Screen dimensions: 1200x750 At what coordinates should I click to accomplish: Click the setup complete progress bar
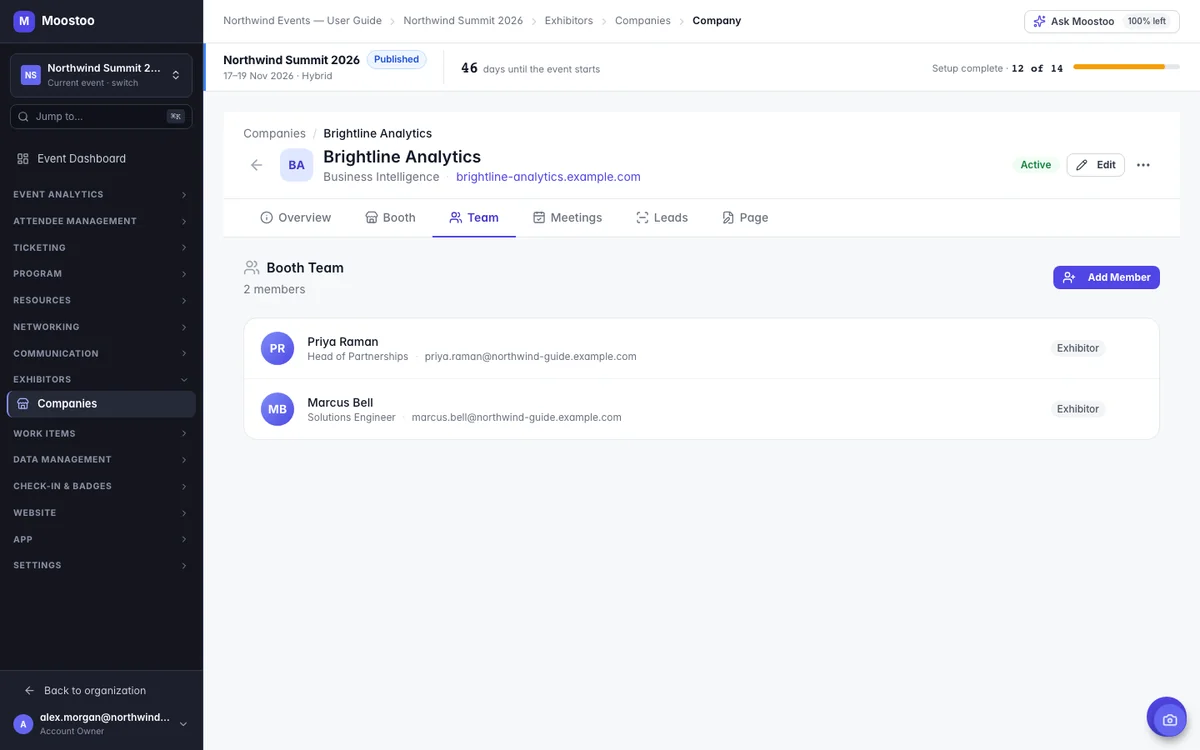click(x=1126, y=67)
